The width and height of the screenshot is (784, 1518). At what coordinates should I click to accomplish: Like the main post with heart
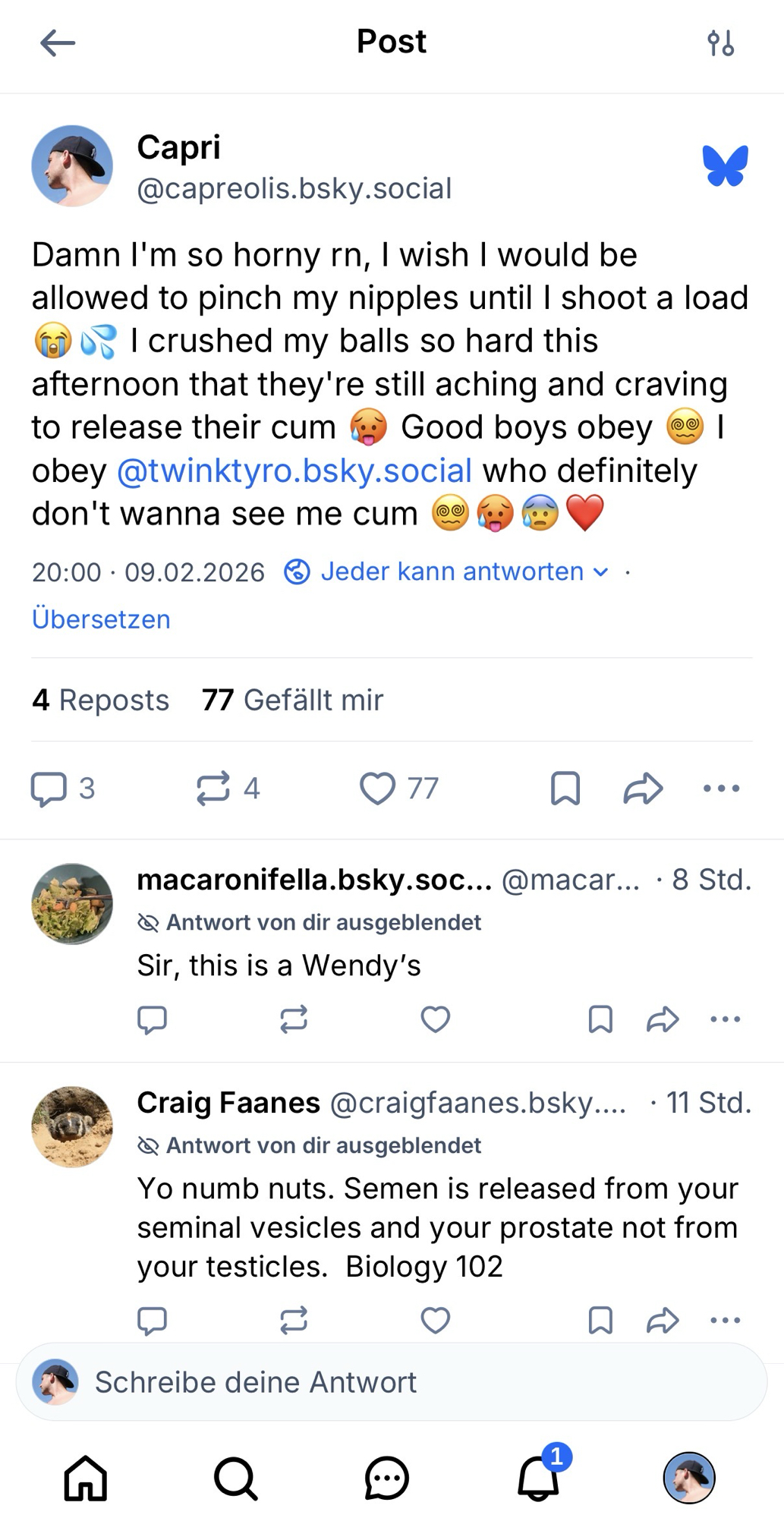coord(377,788)
